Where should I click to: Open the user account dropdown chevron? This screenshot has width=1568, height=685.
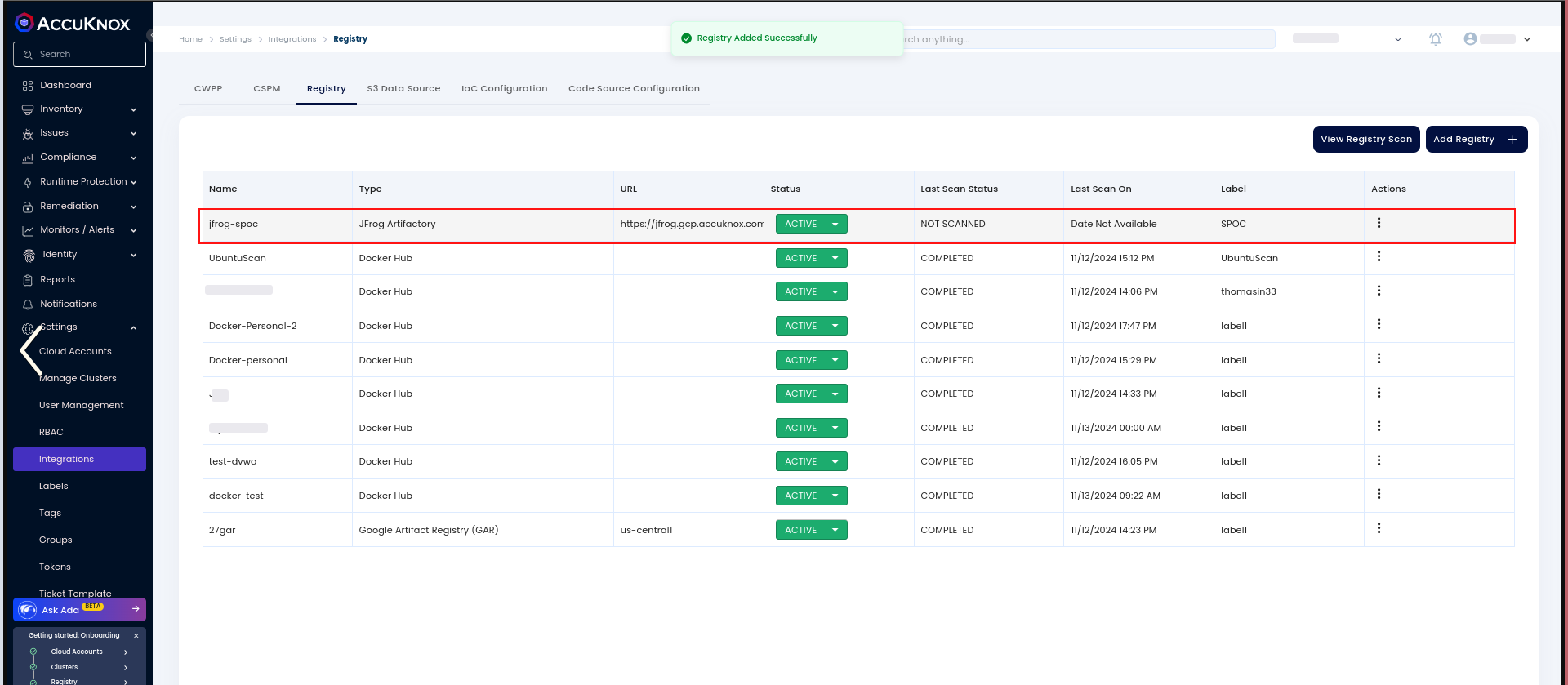pos(1527,39)
